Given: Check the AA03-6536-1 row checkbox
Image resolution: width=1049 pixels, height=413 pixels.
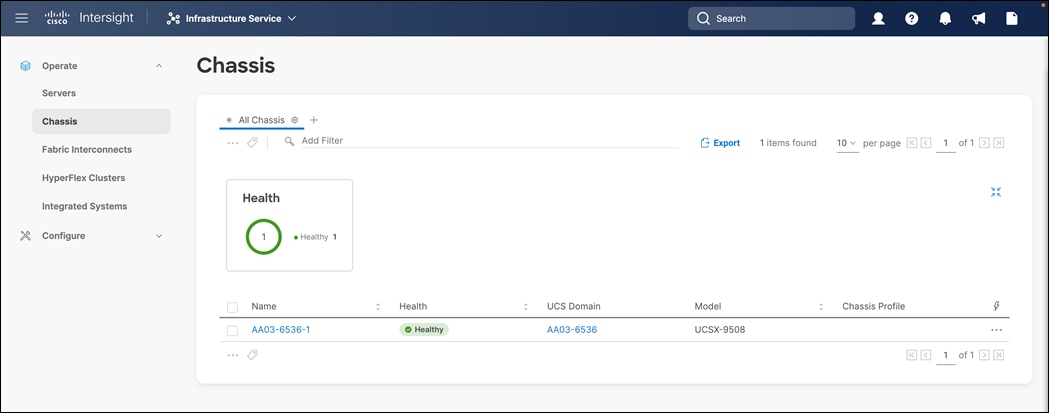Looking at the screenshot, I should coord(232,331).
